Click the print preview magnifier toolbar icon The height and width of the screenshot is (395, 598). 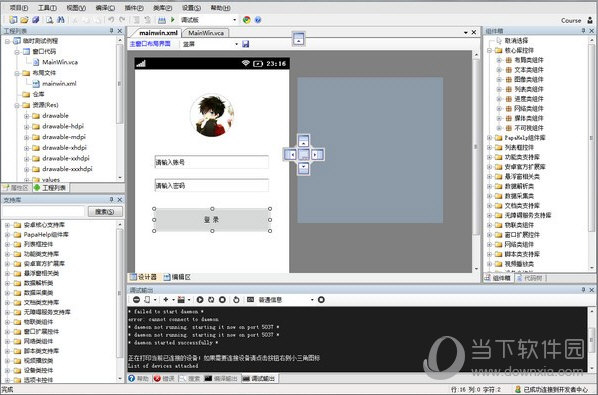point(50,20)
